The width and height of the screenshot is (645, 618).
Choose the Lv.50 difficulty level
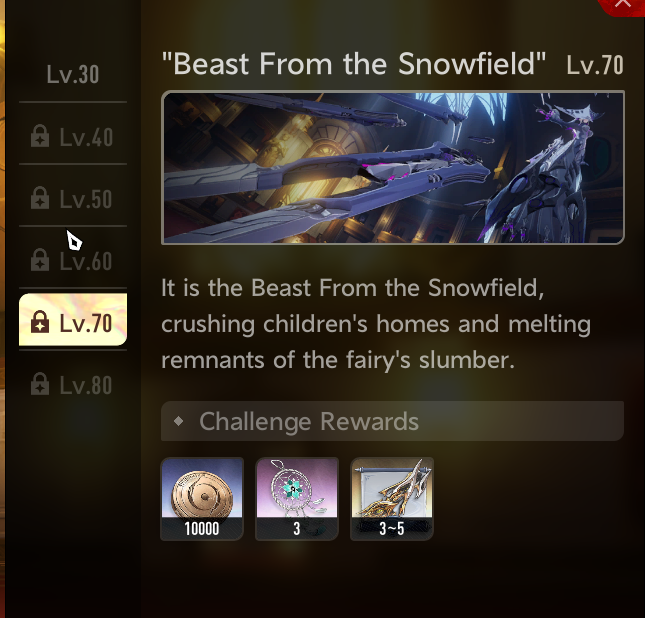(73, 199)
